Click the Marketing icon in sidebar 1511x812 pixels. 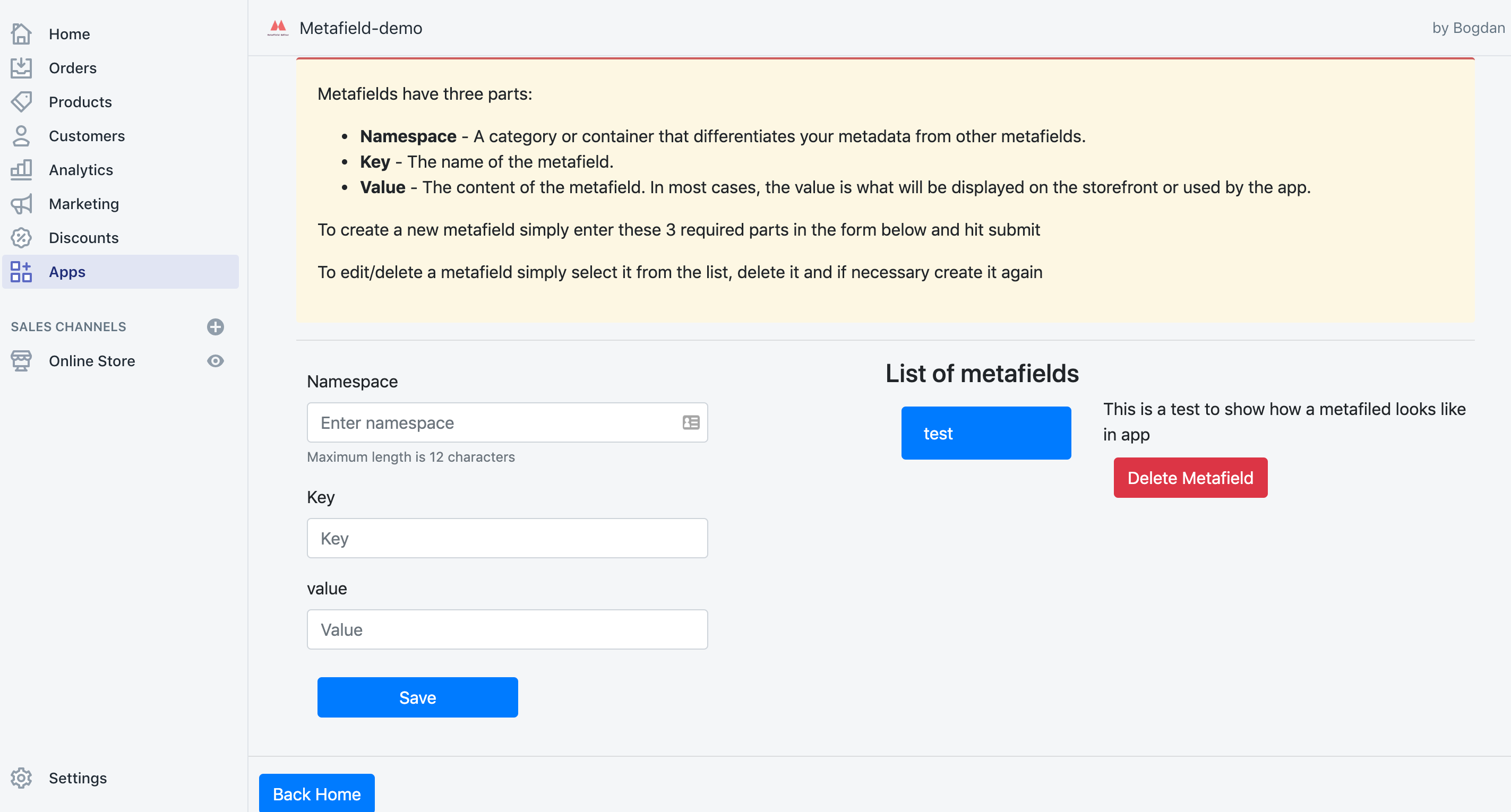[x=22, y=203]
